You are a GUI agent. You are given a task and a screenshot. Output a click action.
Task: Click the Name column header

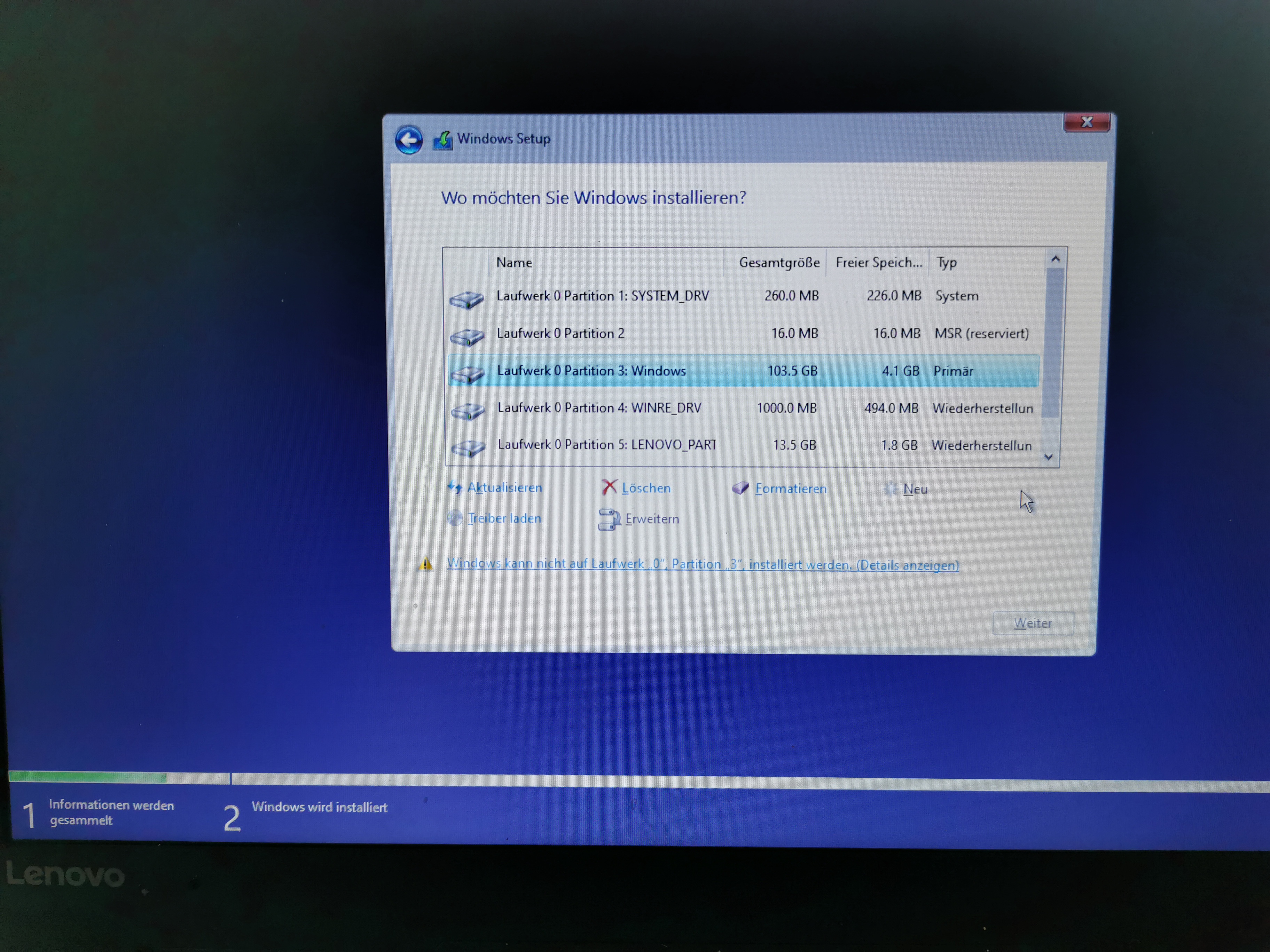[x=515, y=263]
